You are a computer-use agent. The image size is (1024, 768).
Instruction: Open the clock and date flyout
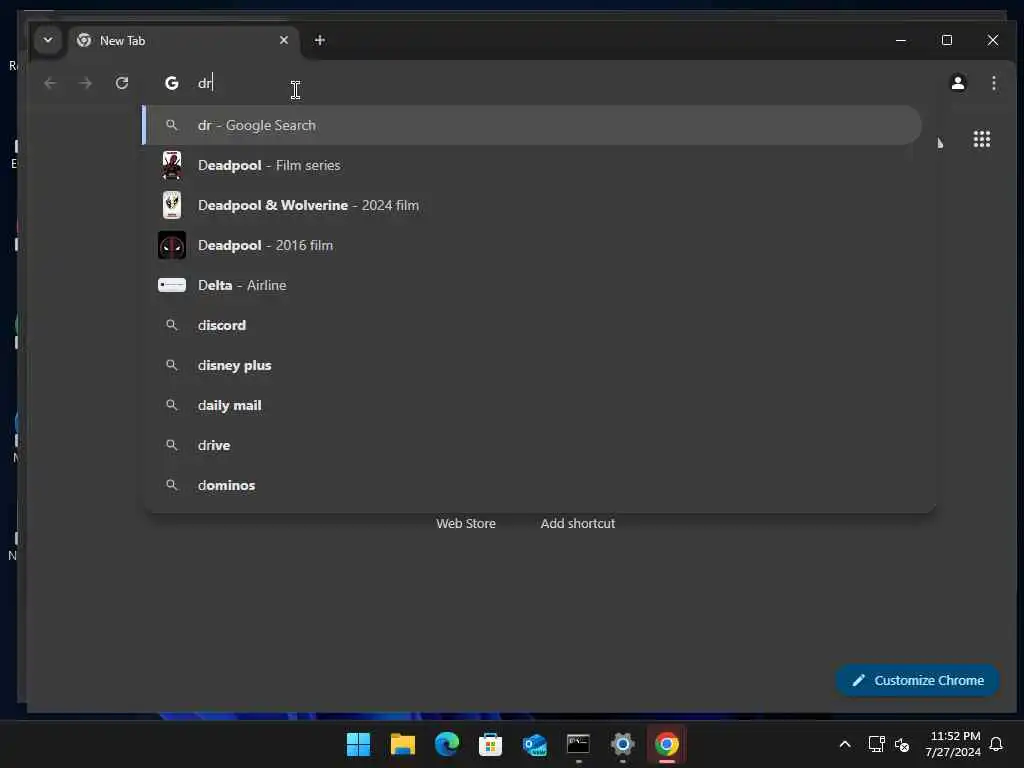click(953, 744)
